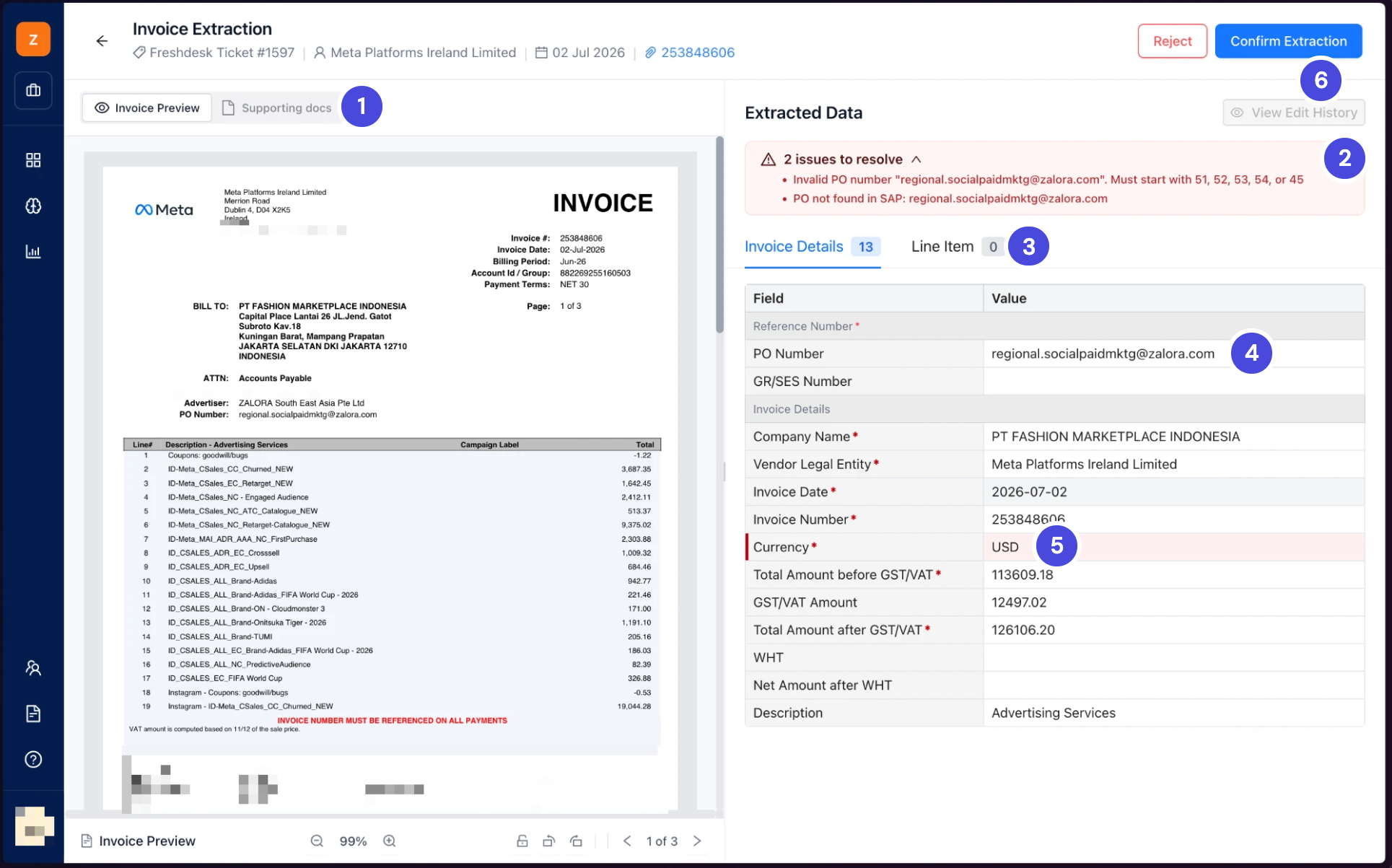This screenshot has height=868, width=1392.
Task: Zoom out the invoice preview
Action: click(x=317, y=841)
